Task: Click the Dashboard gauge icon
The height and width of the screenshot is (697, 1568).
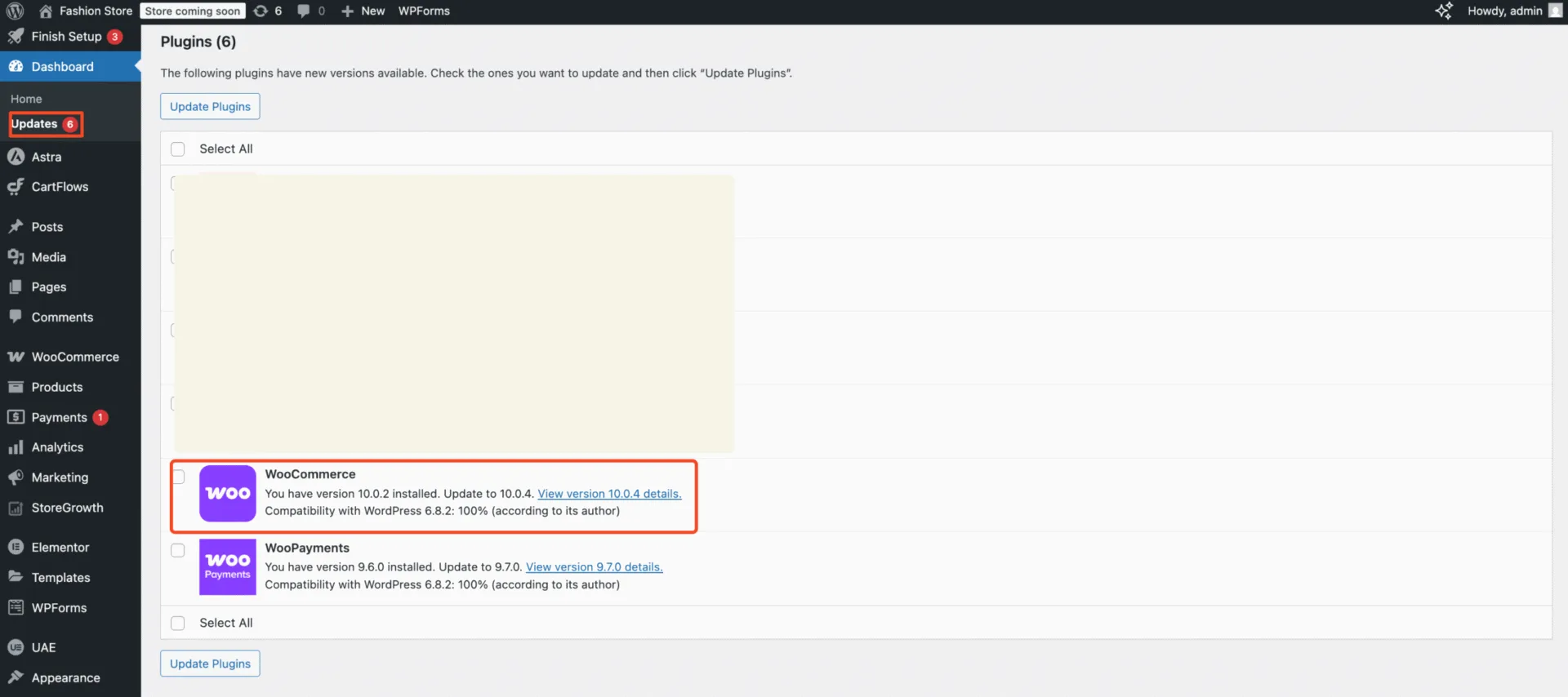Action: pos(16,67)
